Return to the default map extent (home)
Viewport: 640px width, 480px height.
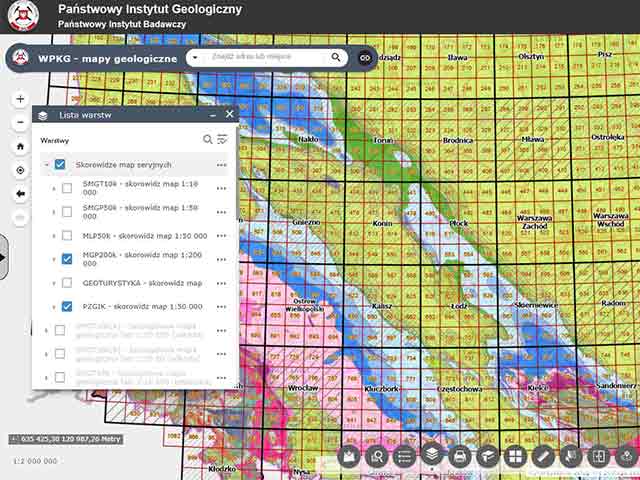coord(21,146)
